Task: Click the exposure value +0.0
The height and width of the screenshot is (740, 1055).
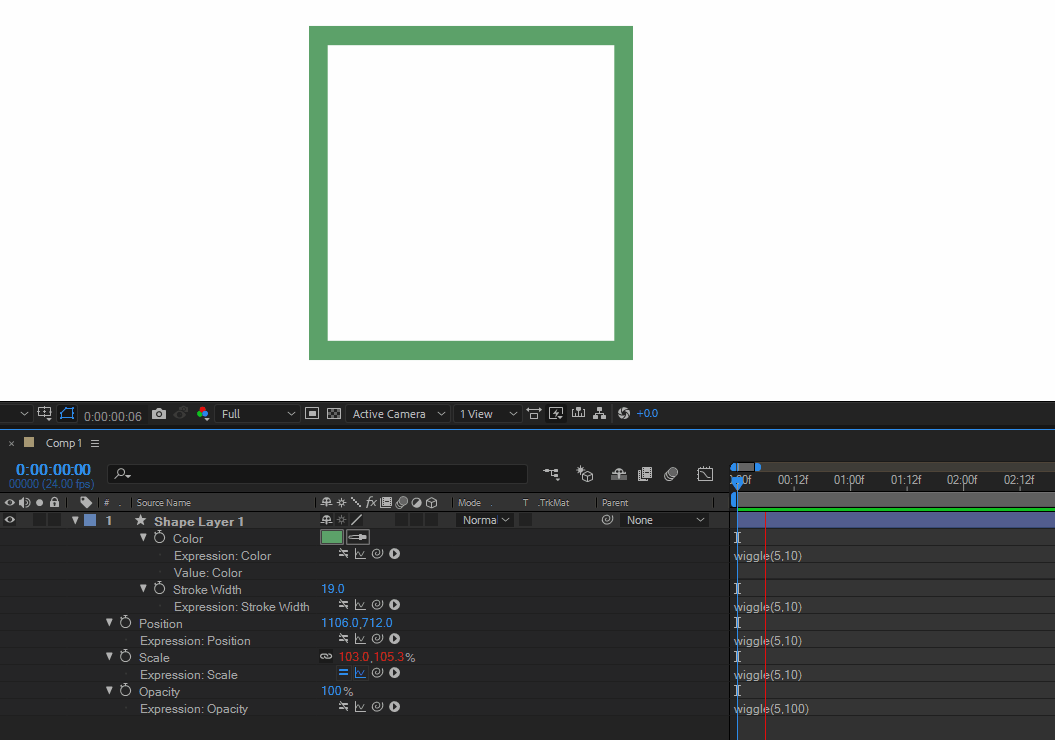Action: point(647,414)
